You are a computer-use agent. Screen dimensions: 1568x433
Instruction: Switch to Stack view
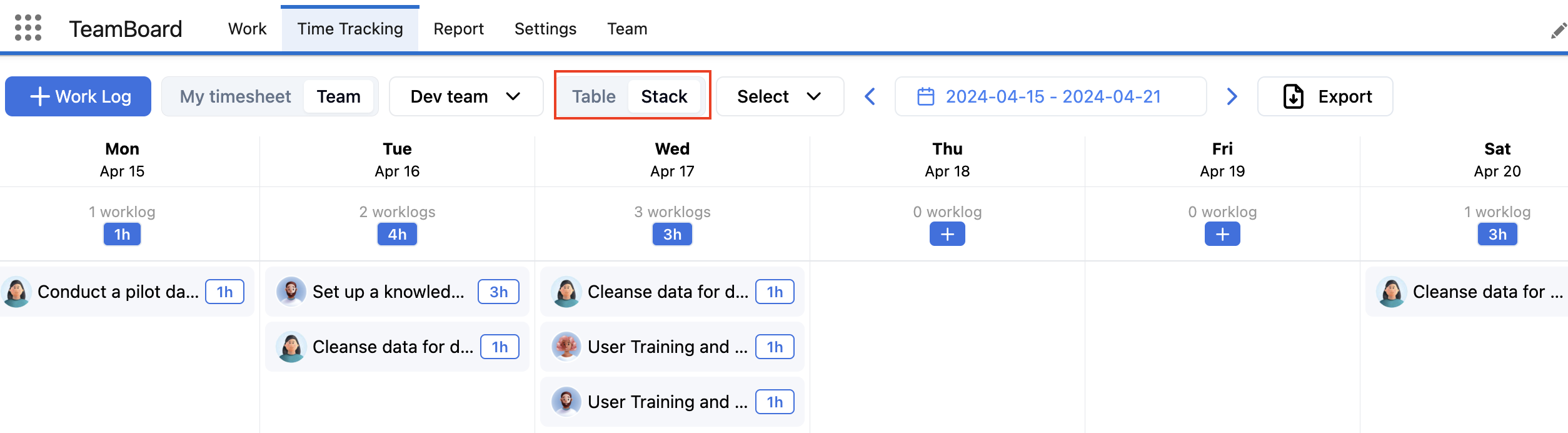tap(664, 96)
